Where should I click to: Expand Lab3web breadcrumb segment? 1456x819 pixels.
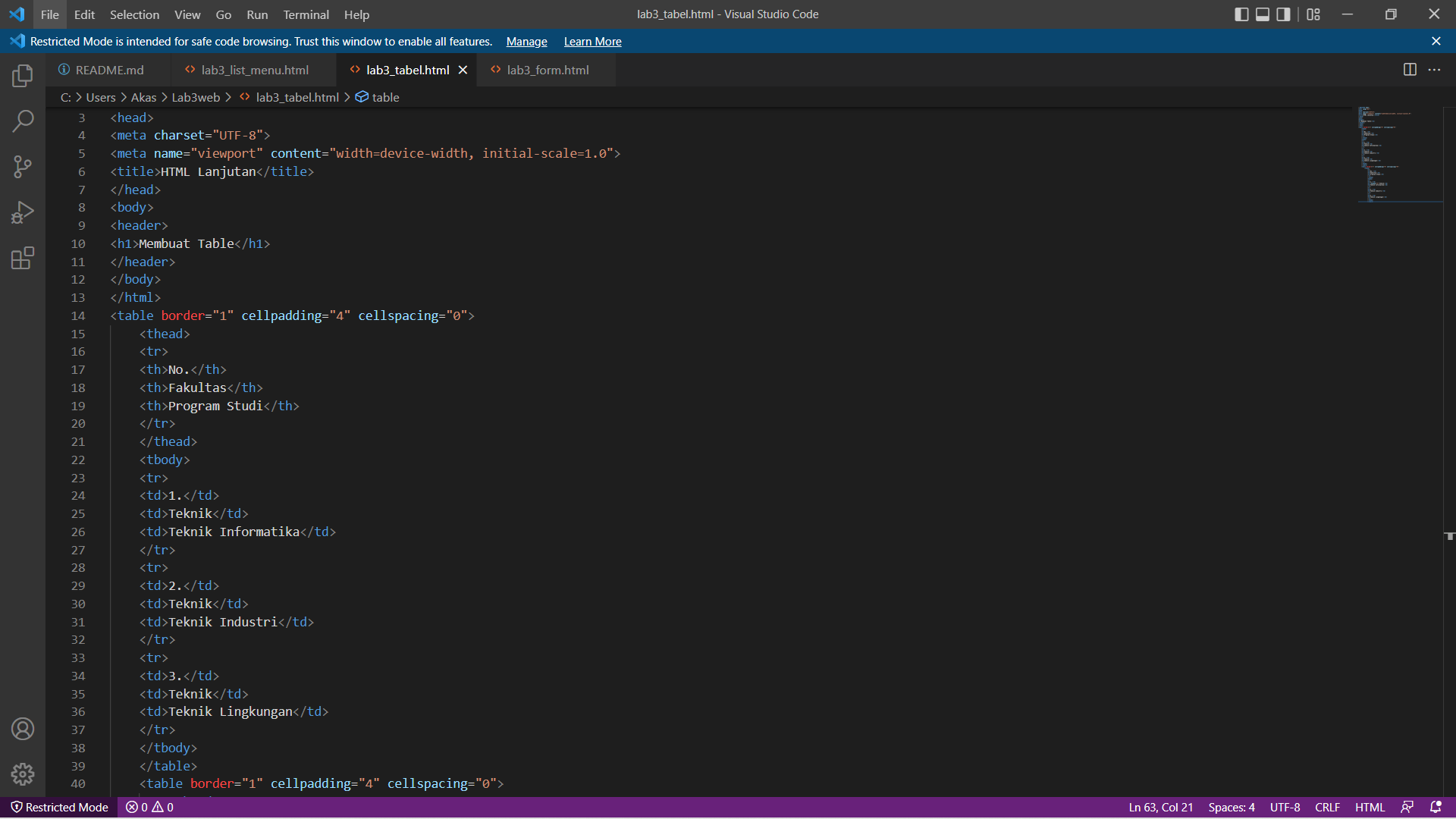pos(196,97)
